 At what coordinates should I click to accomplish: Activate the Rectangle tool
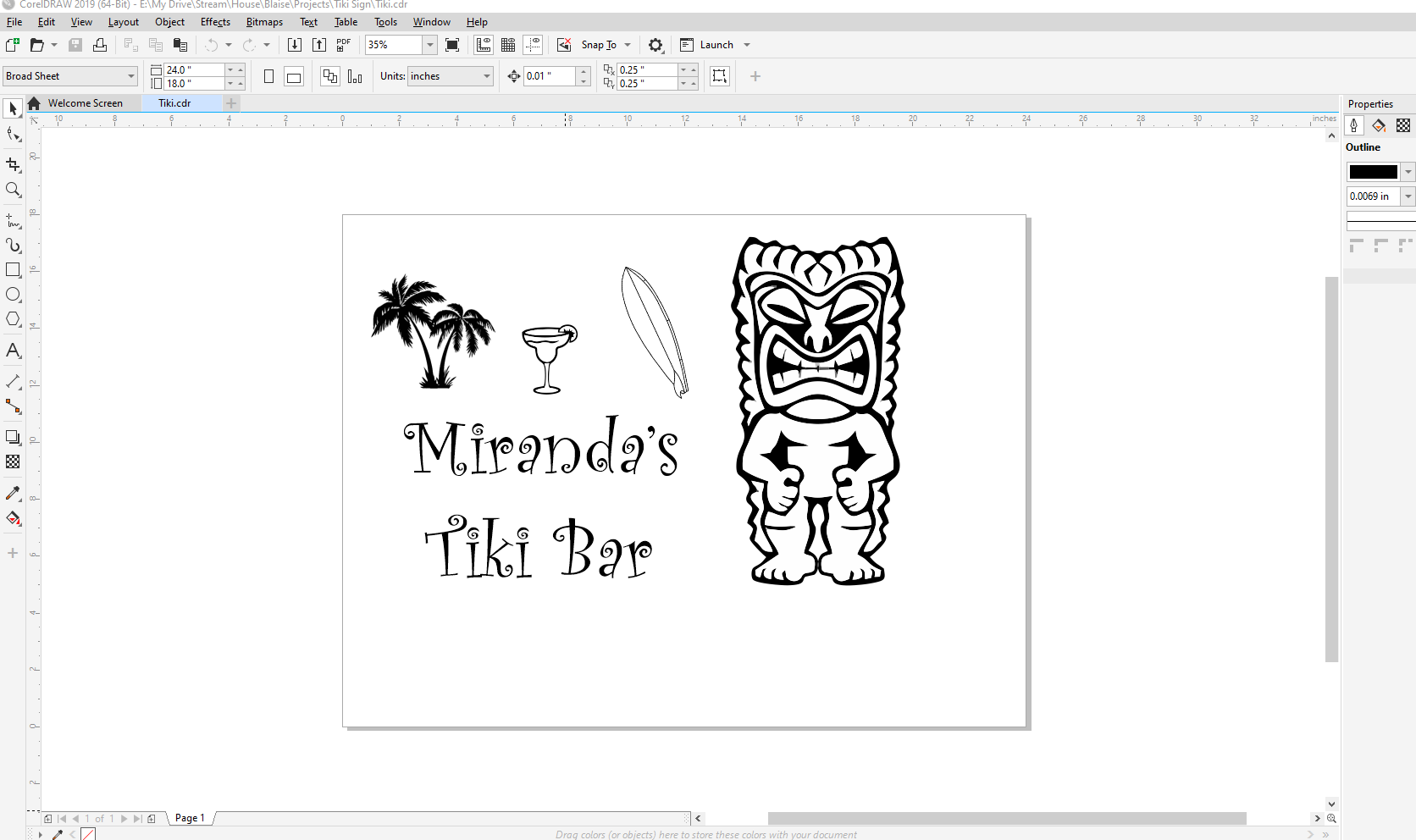click(x=13, y=269)
